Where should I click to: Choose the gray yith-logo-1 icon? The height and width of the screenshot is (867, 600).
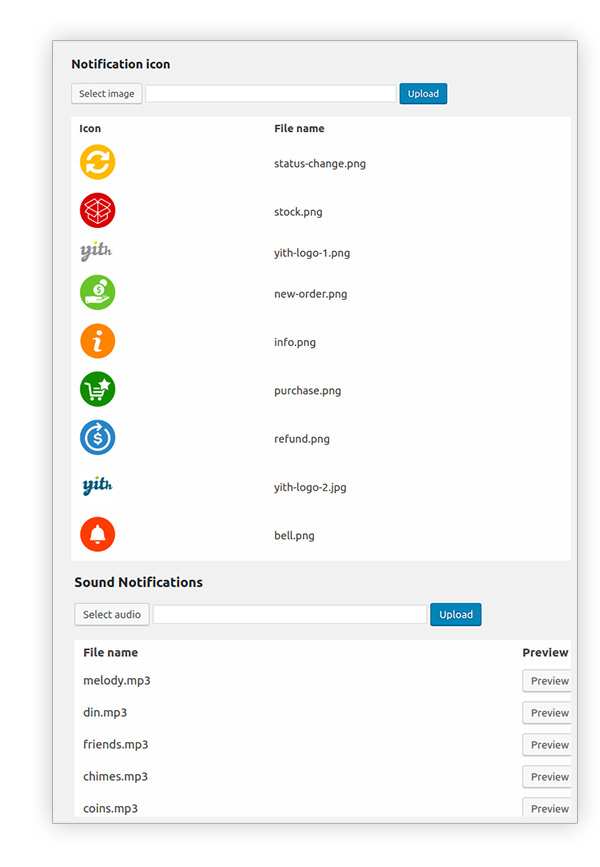coord(96,251)
